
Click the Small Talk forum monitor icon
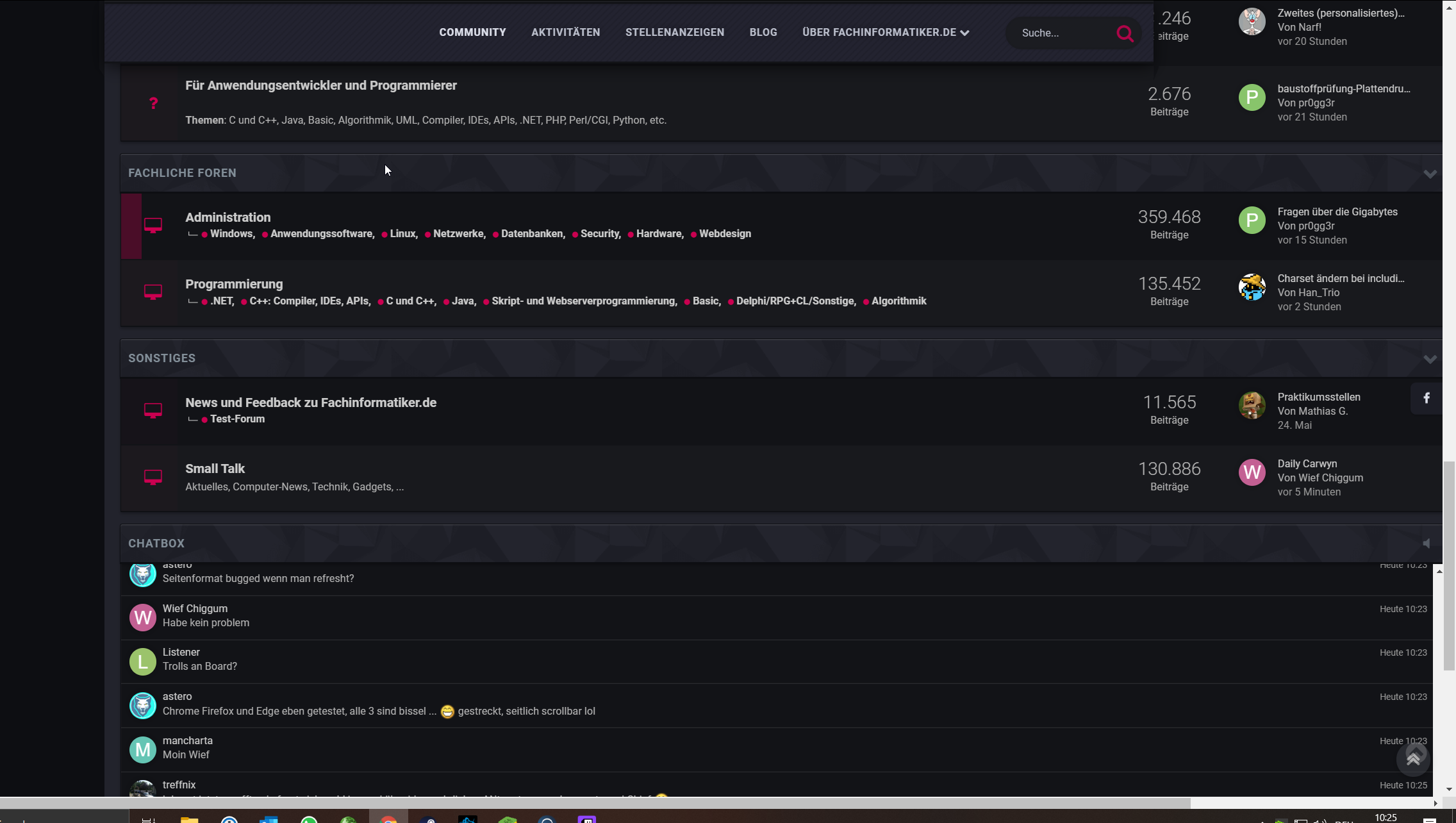click(153, 478)
